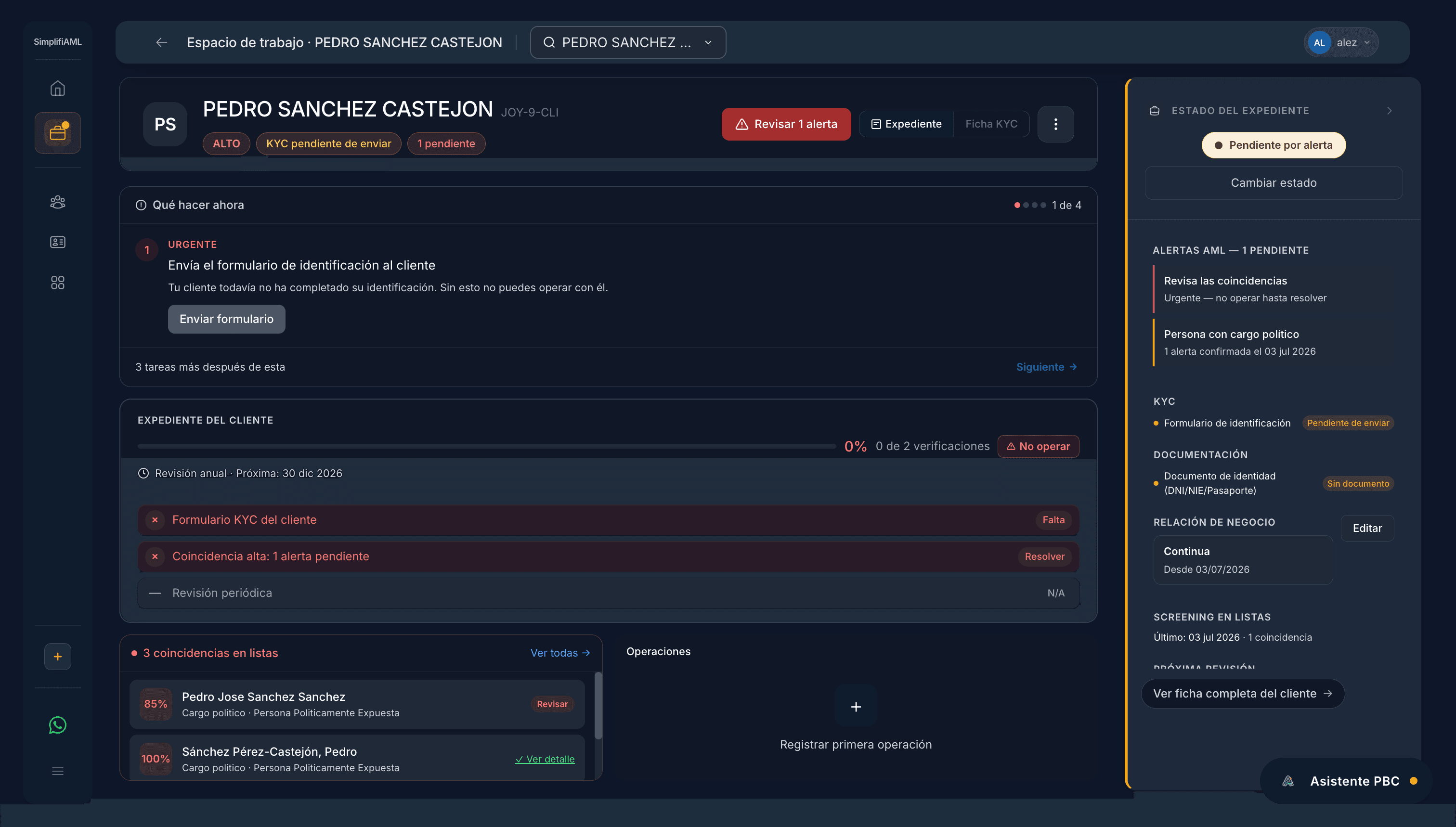Open the PEDRO SANCHEZ client selector dropdown
This screenshot has height=827, width=1456.
pos(628,42)
